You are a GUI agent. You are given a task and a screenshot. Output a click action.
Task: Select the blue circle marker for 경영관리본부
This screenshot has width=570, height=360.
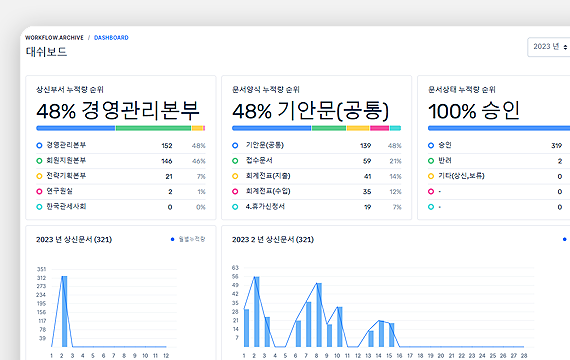[x=39, y=145]
